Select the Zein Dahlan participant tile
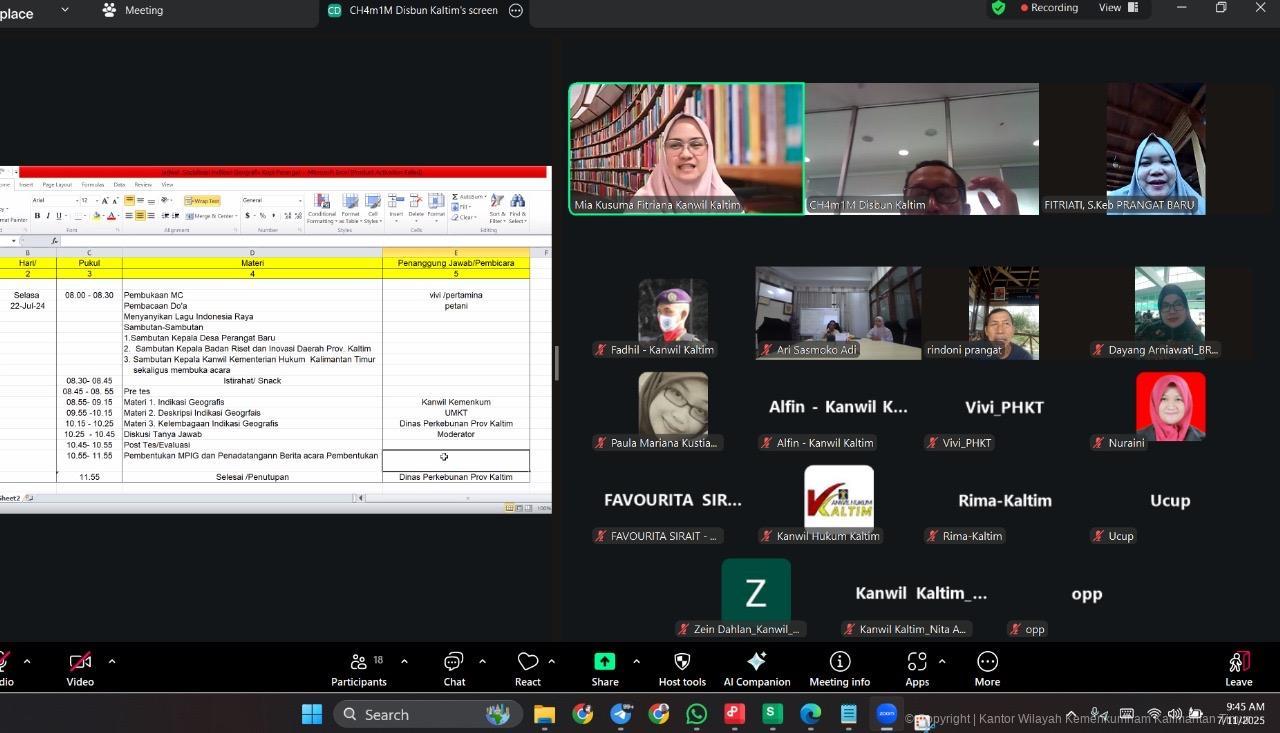The height and width of the screenshot is (733, 1280). pos(756,598)
